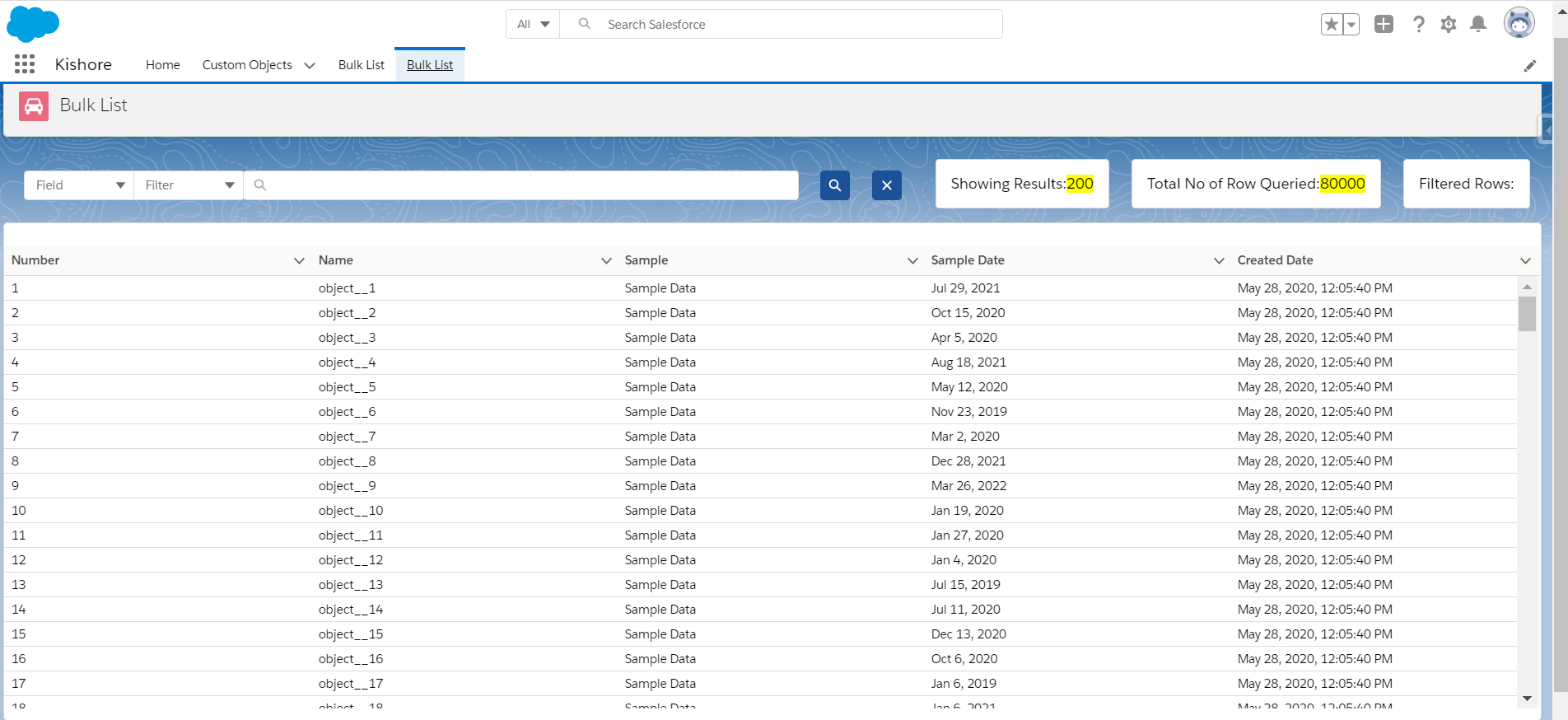The height and width of the screenshot is (720, 1568).
Task: Open the Number column menu chevron
Action: [x=299, y=260]
